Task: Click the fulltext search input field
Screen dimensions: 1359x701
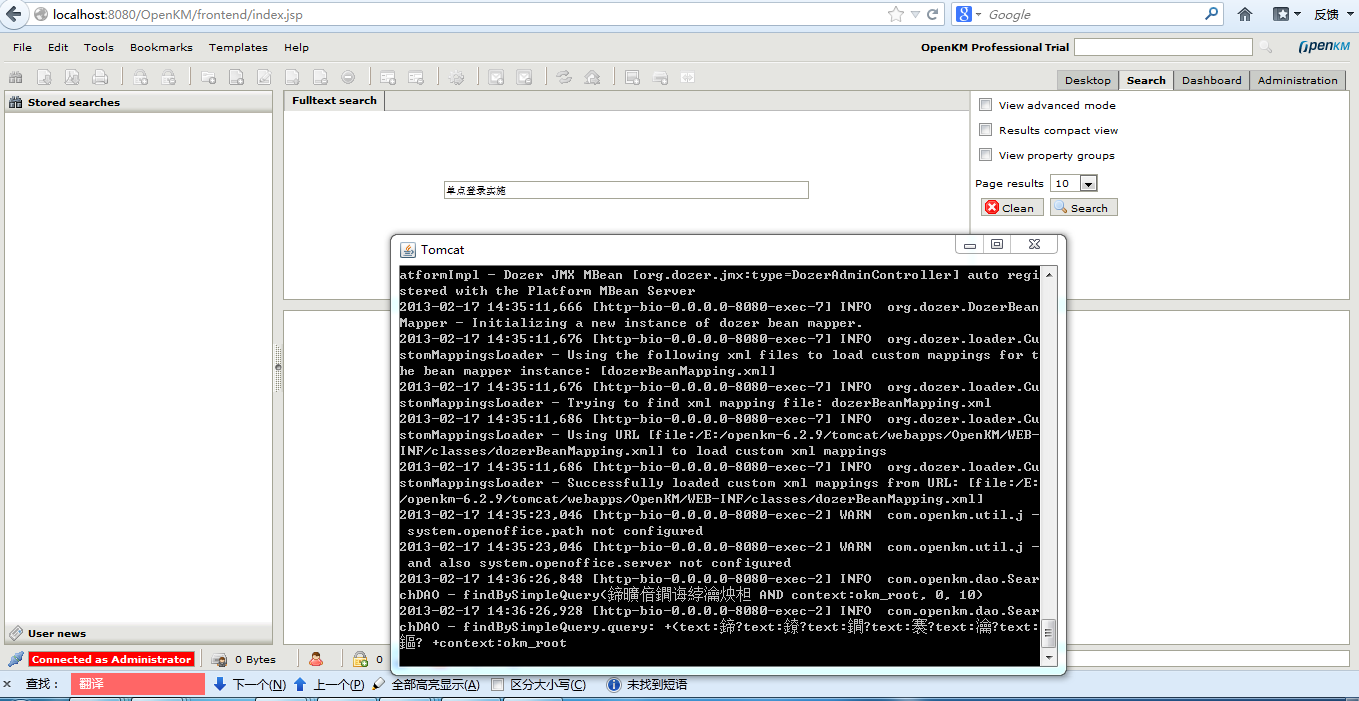Action: click(x=626, y=190)
